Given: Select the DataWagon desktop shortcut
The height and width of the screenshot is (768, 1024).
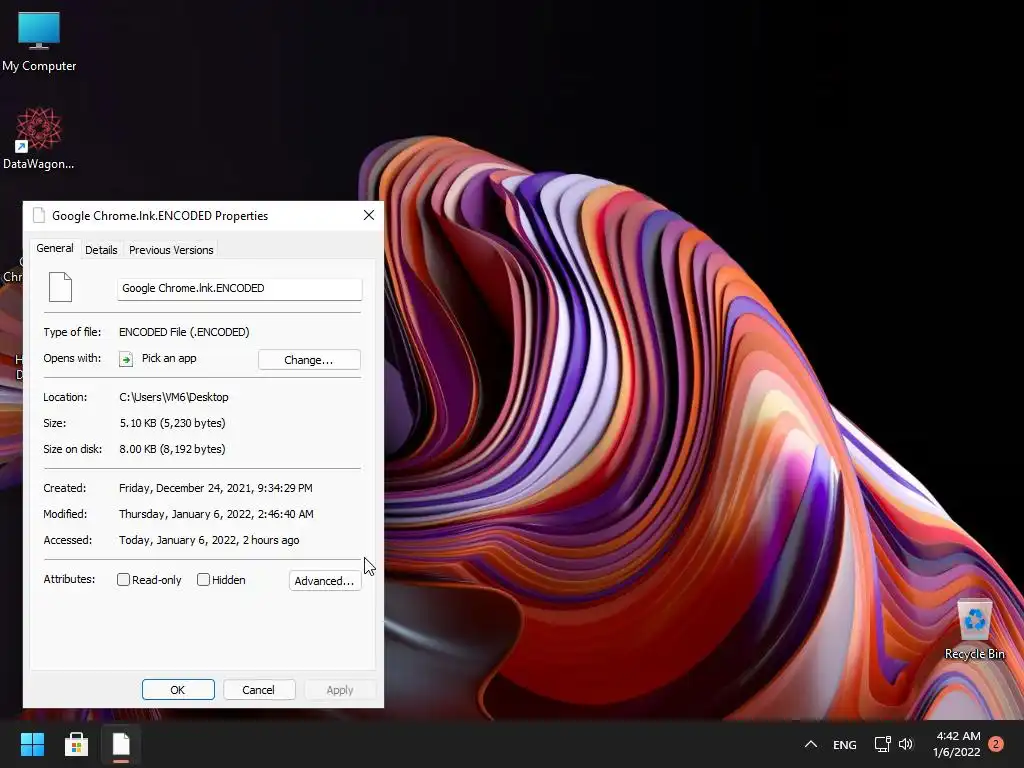Looking at the screenshot, I should pos(39,138).
